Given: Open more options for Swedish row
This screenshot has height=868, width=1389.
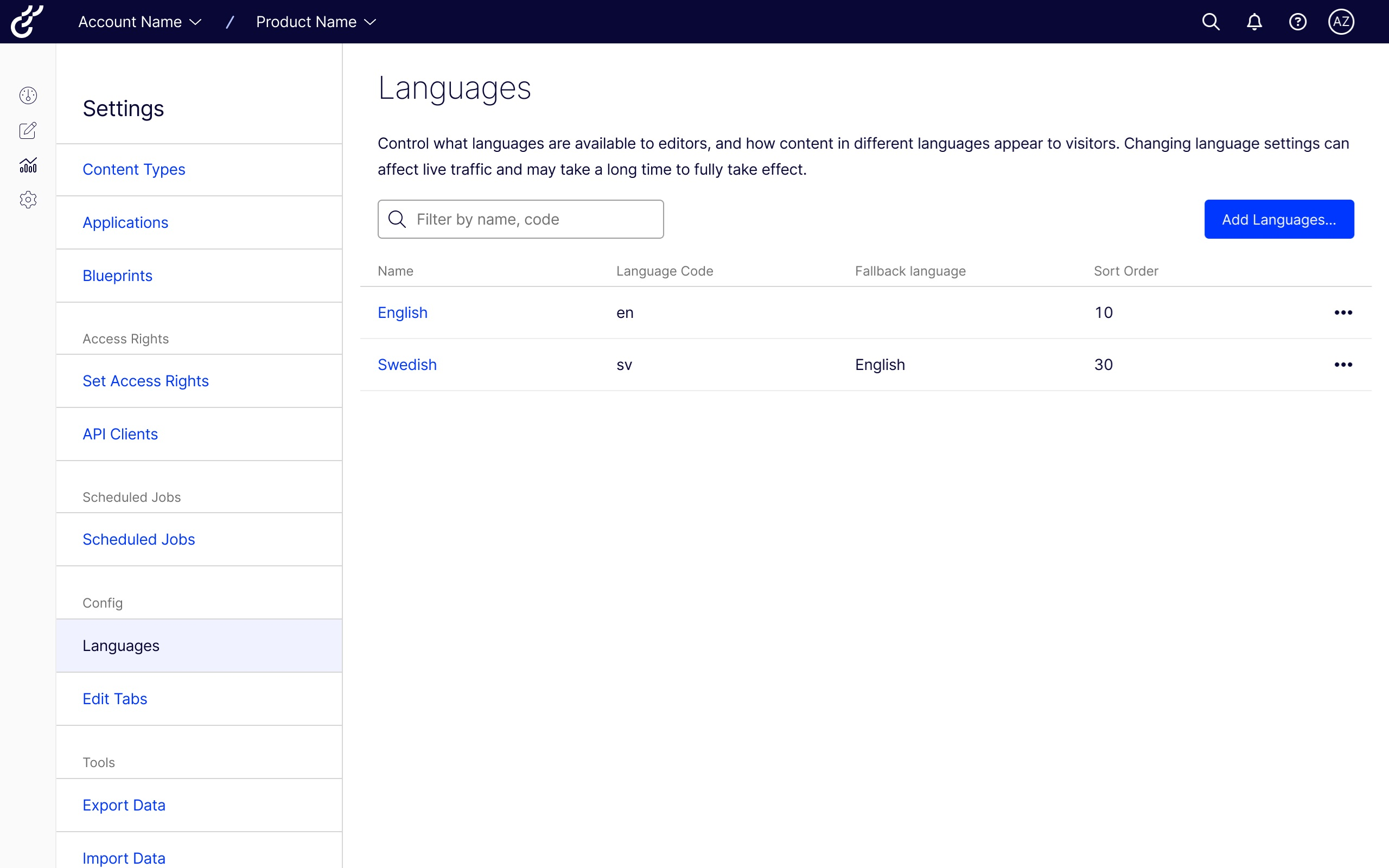Looking at the screenshot, I should click(x=1343, y=365).
